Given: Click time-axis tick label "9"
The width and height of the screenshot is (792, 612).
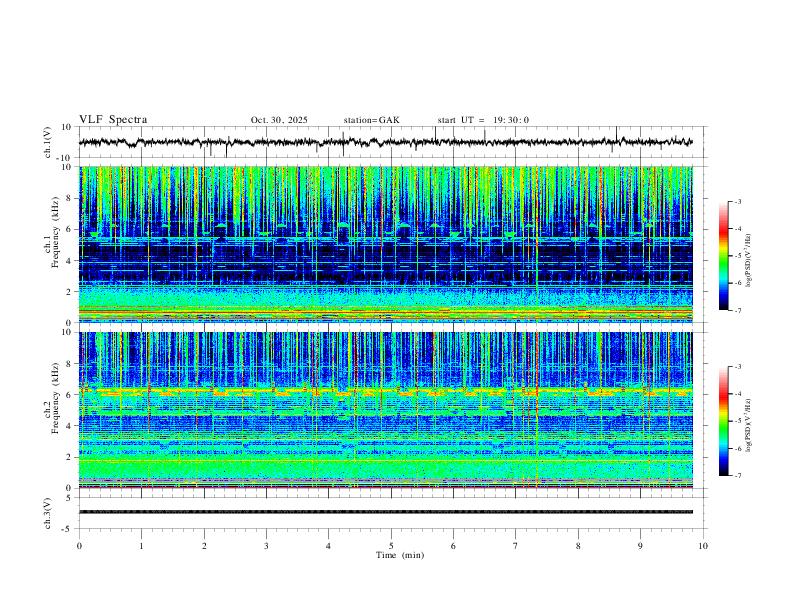Looking at the screenshot, I should (640, 546).
